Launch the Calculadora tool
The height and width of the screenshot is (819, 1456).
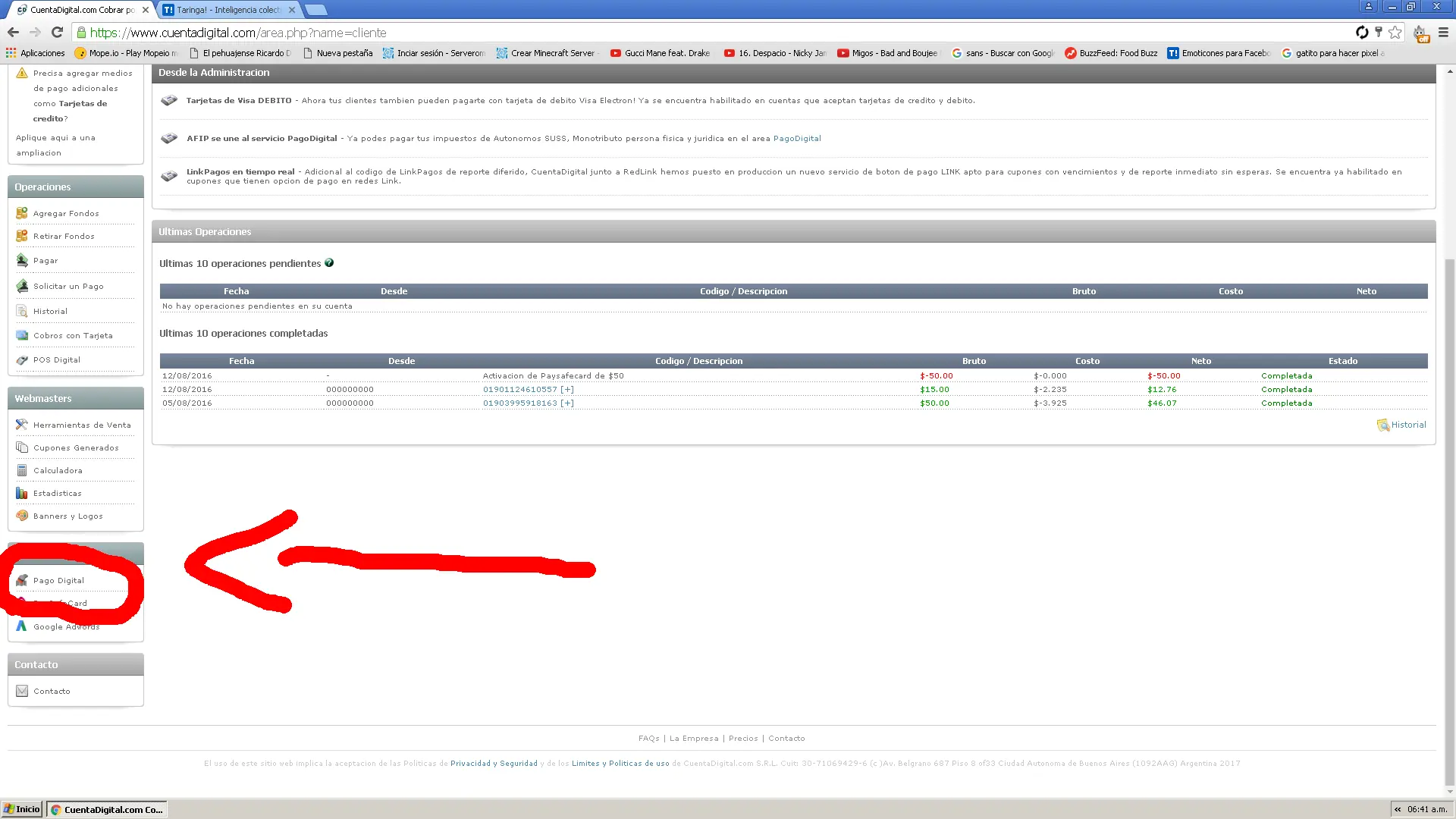tap(58, 471)
